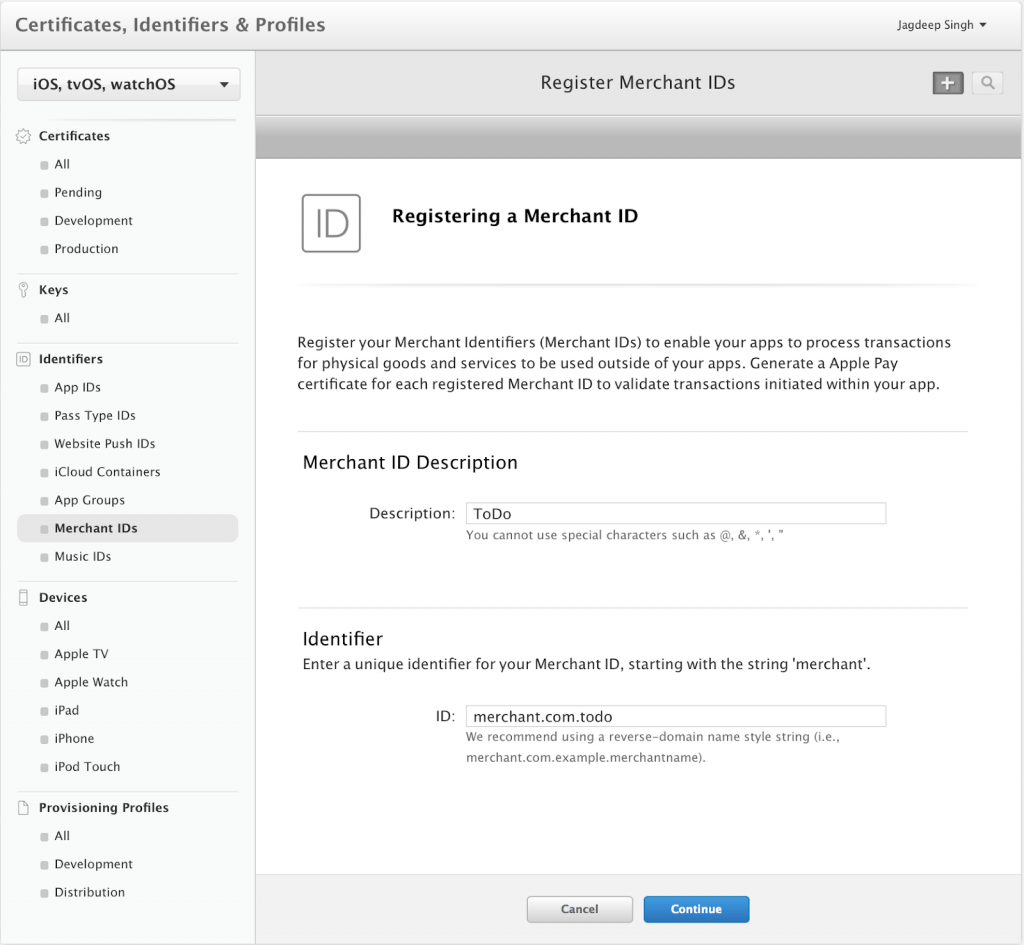Open the Jagdeep Singh account menu

coord(941,25)
